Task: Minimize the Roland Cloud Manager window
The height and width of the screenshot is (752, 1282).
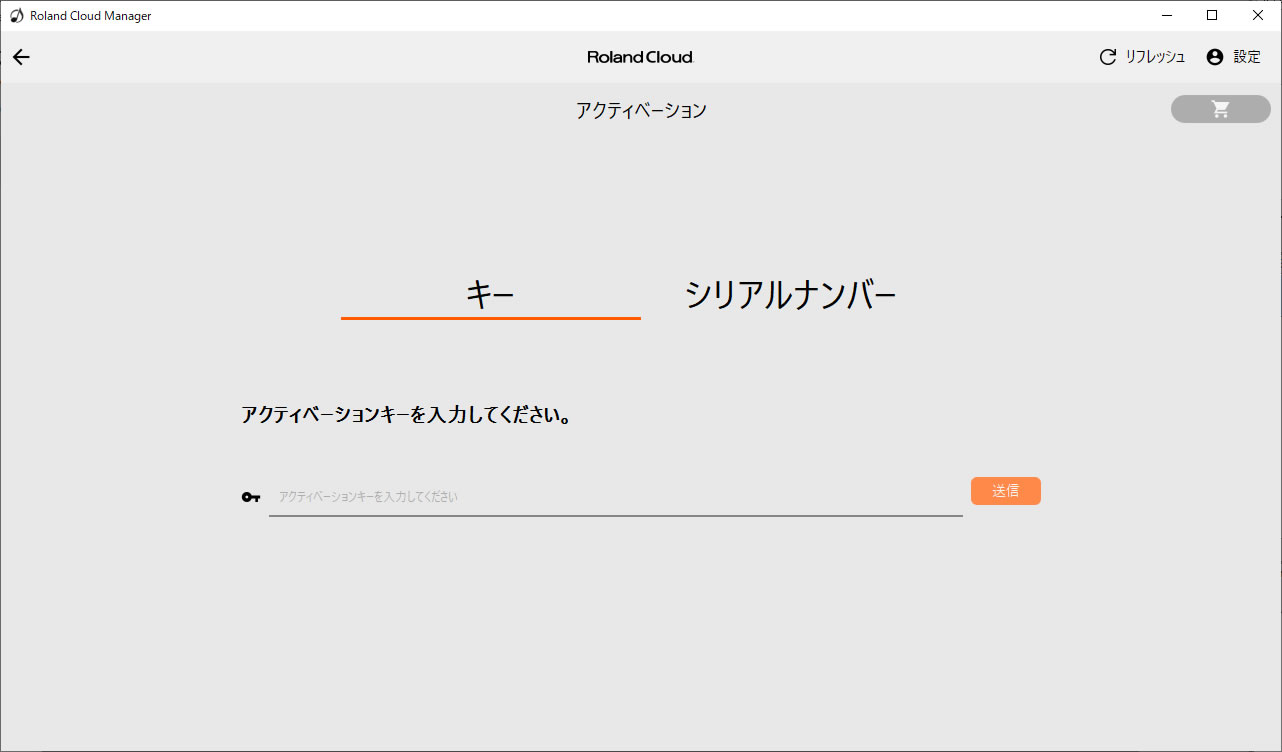Action: click(x=1167, y=15)
